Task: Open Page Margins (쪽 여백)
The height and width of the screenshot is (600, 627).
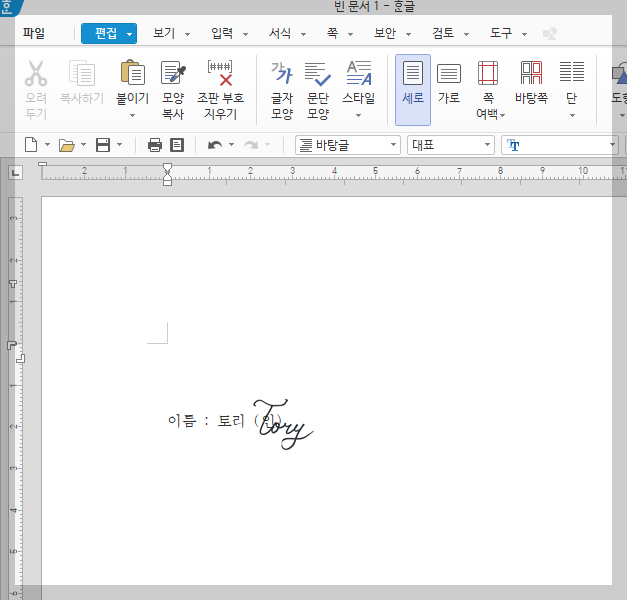Action: coord(488,73)
